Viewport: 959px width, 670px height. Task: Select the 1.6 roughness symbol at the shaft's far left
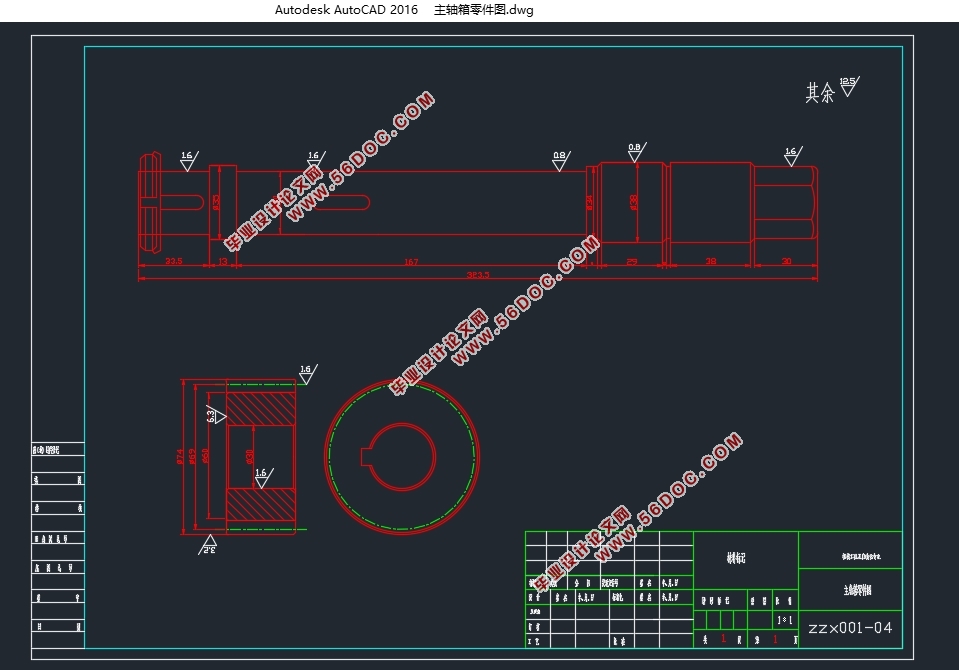(x=187, y=159)
